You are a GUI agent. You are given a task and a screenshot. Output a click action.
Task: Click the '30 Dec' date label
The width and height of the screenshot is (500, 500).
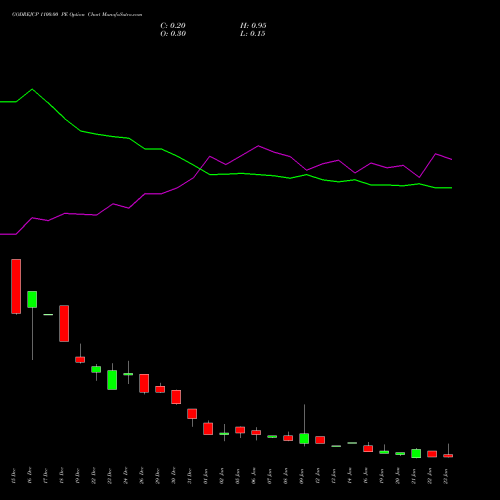click(x=174, y=476)
